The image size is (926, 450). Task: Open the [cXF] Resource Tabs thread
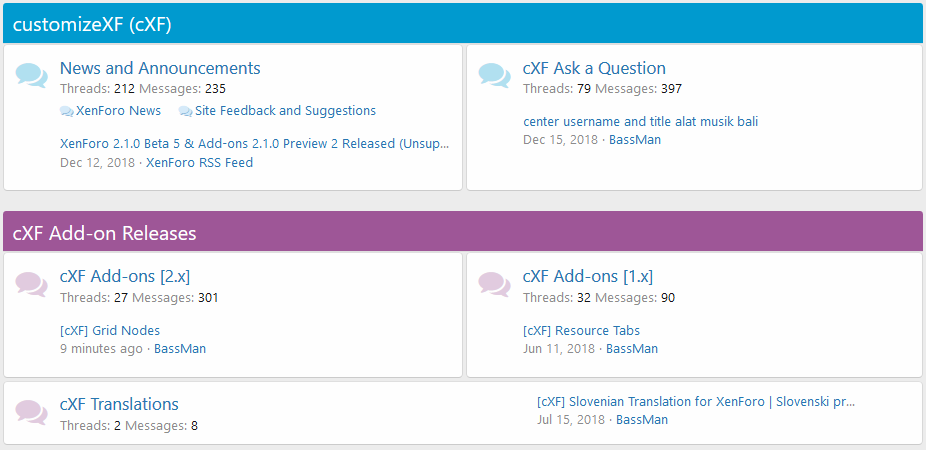[581, 330]
